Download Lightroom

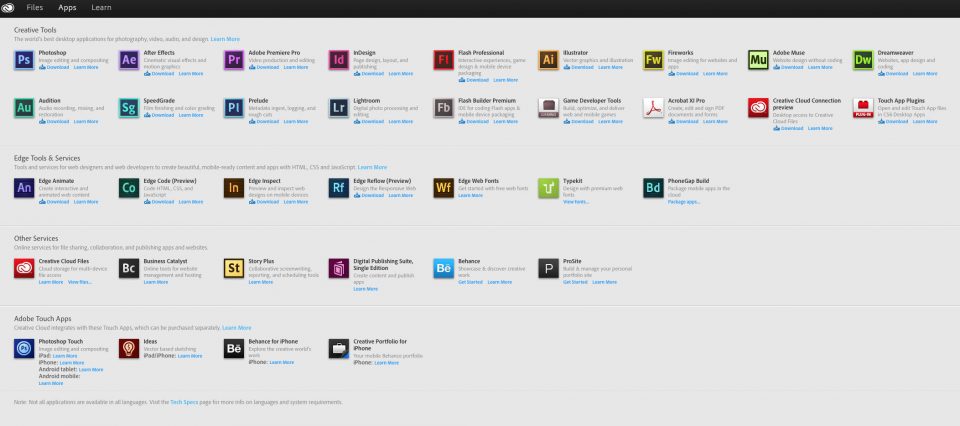click(369, 121)
